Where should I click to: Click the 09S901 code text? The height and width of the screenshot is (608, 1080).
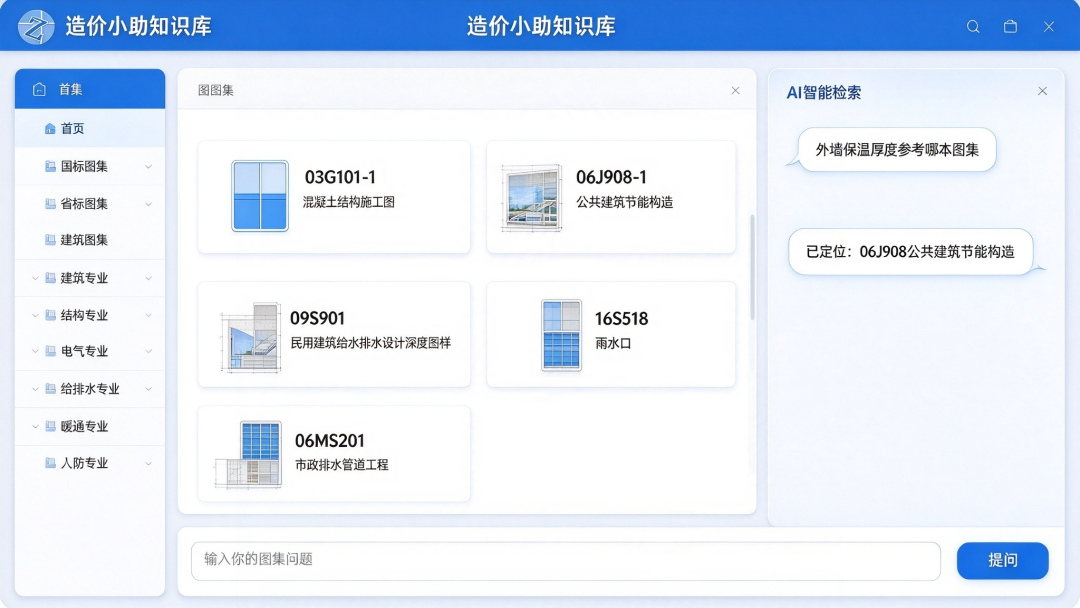click(317, 318)
